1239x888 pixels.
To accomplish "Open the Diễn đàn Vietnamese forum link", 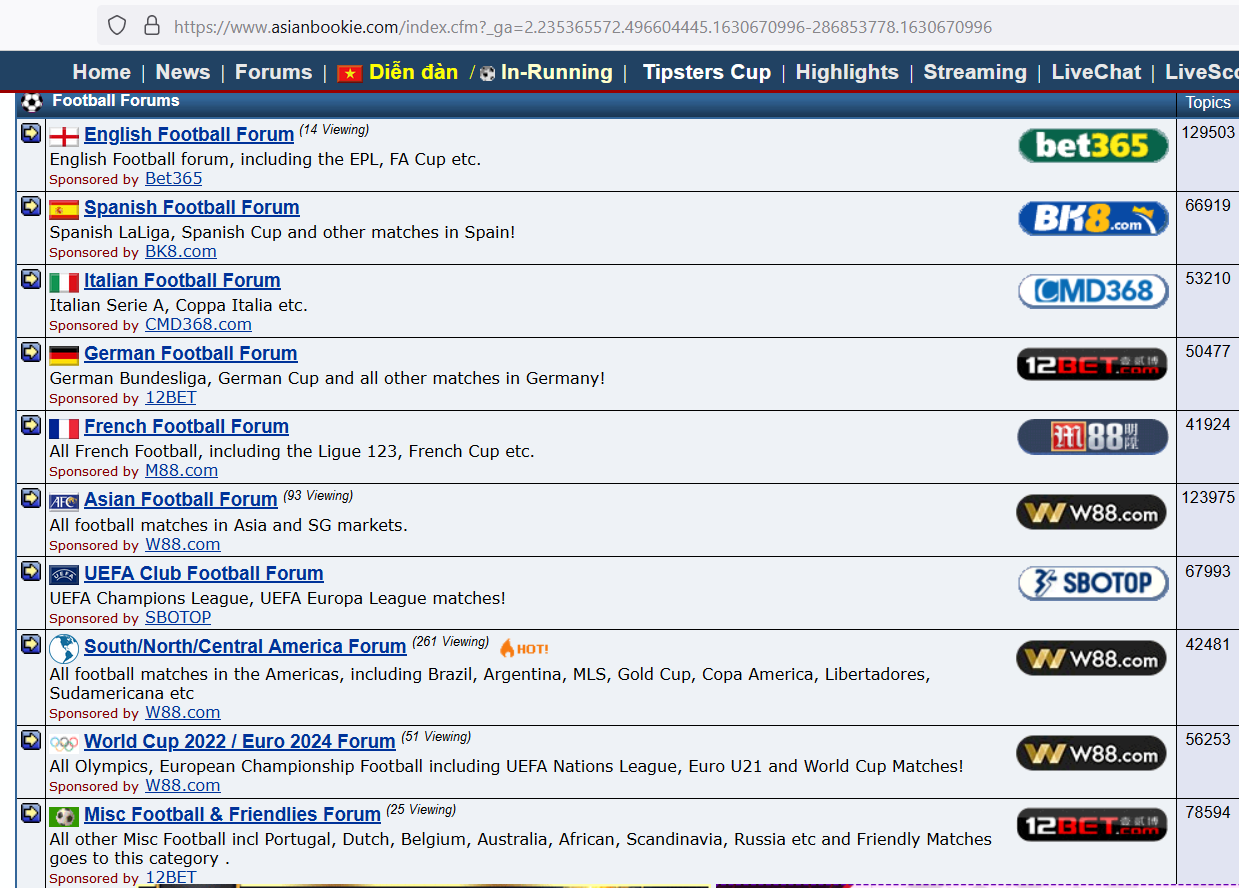I will click(x=413, y=72).
